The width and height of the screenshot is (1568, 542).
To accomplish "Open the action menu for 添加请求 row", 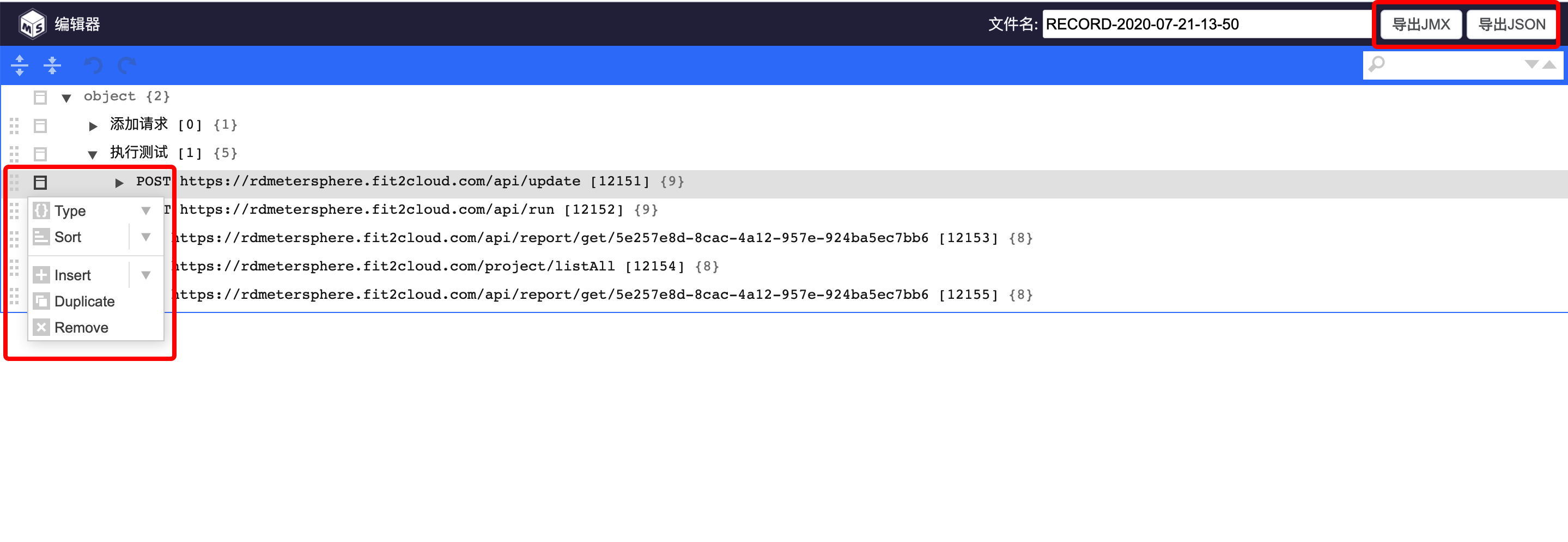I will (x=40, y=126).
